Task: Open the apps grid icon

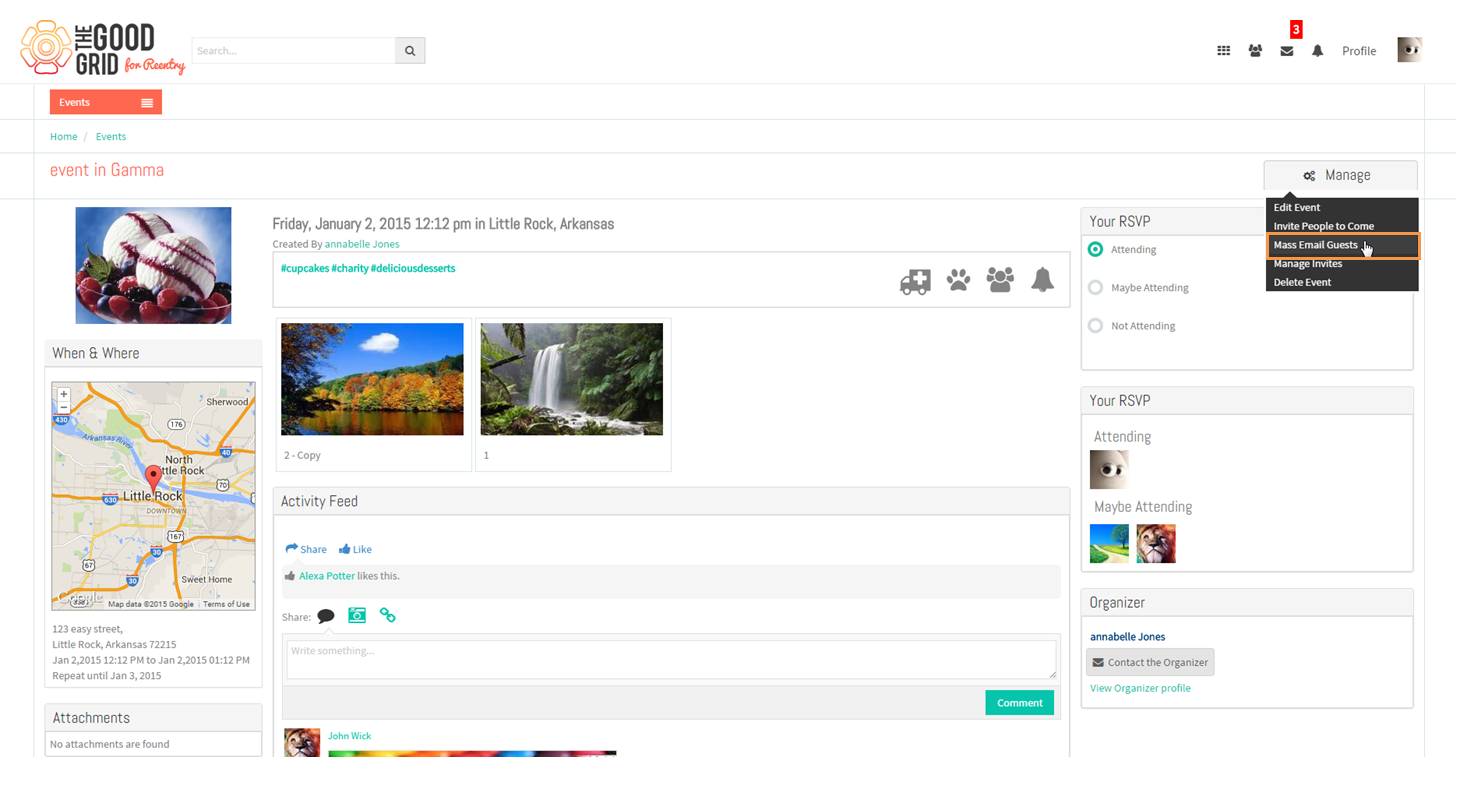Action: 1223,51
